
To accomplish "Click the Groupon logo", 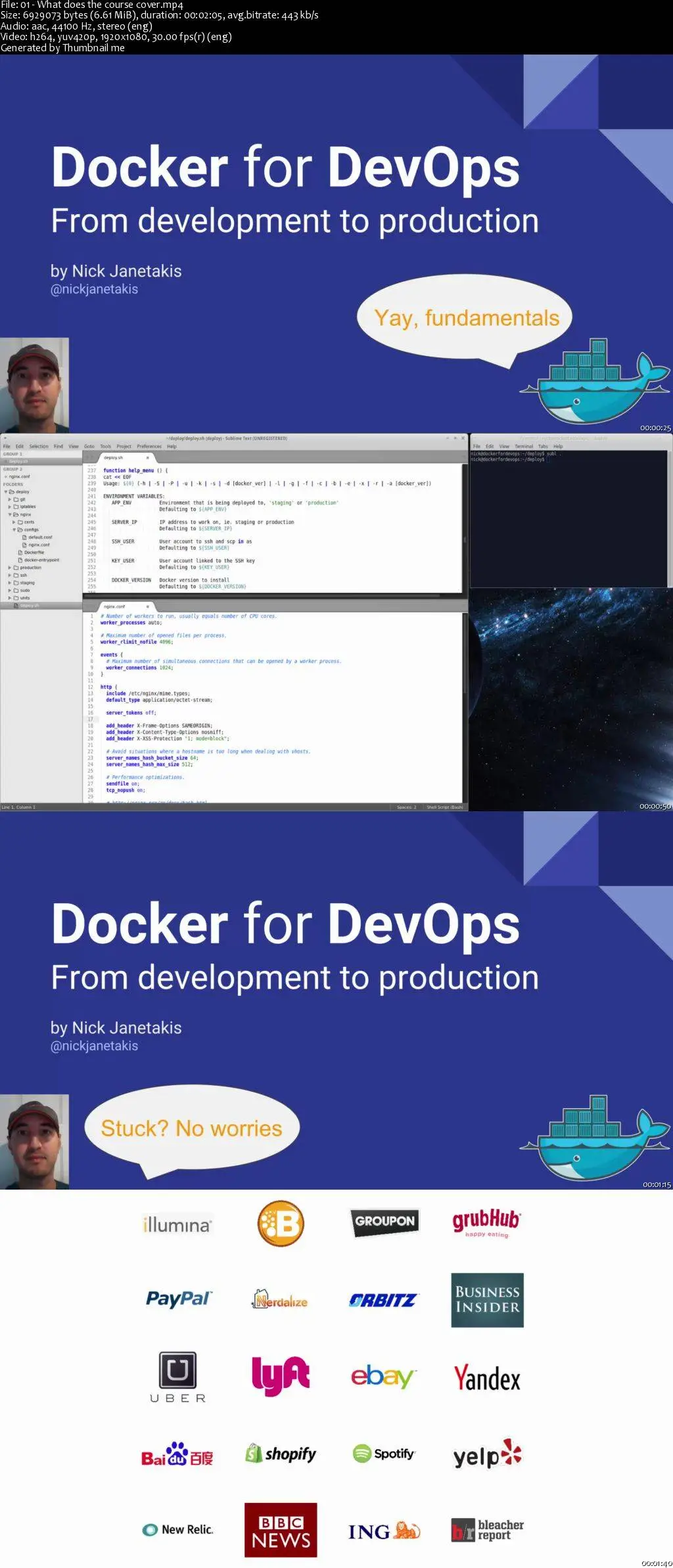I will [384, 1221].
